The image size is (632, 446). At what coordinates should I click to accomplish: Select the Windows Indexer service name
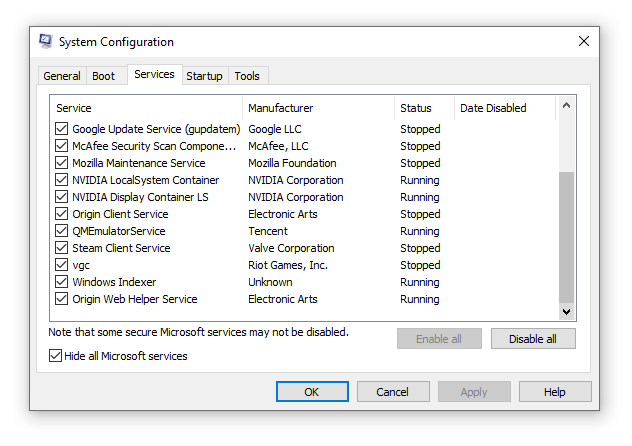point(114,282)
